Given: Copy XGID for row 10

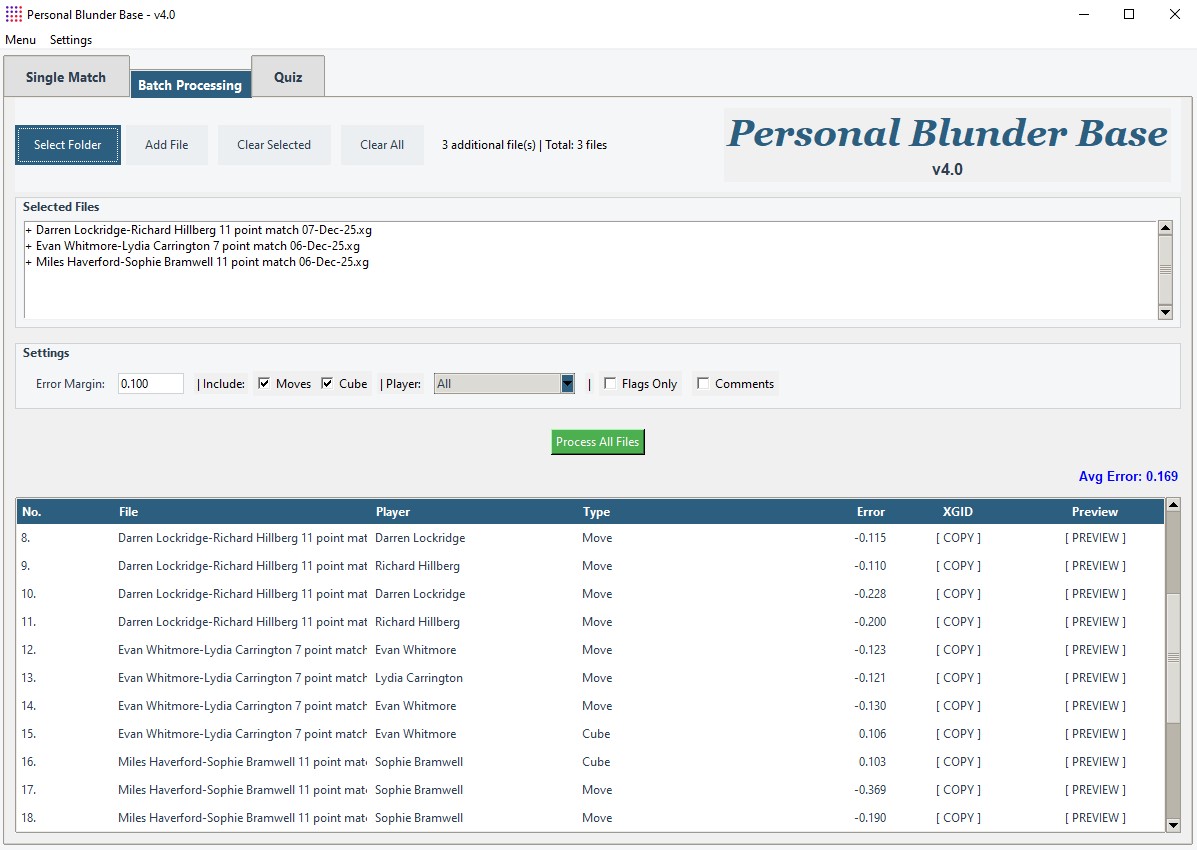Looking at the screenshot, I should pos(958,594).
